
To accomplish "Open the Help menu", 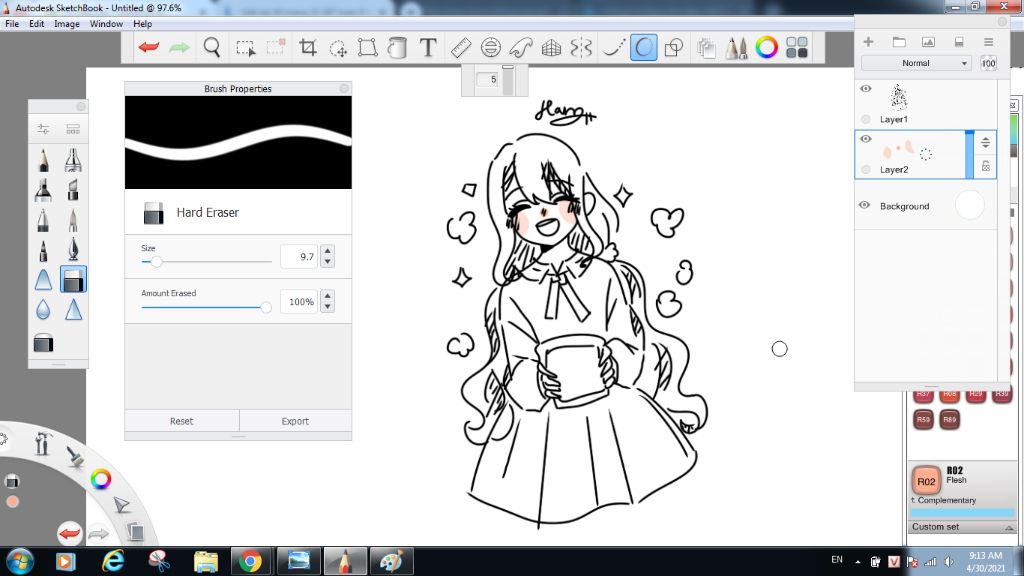I will point(142,24).
